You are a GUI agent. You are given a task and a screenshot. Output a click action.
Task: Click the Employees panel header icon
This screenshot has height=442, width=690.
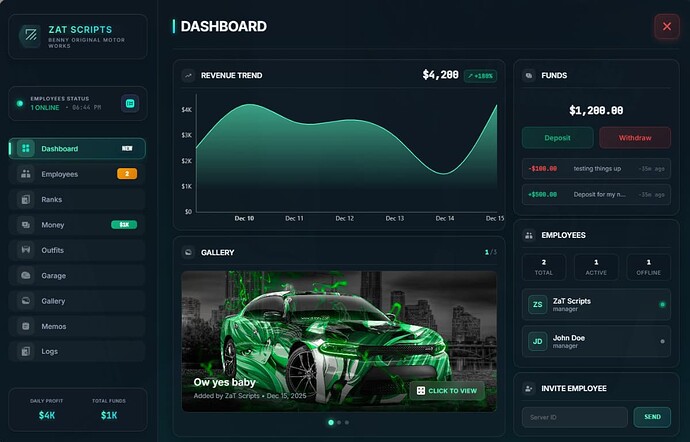click(529, 235)
